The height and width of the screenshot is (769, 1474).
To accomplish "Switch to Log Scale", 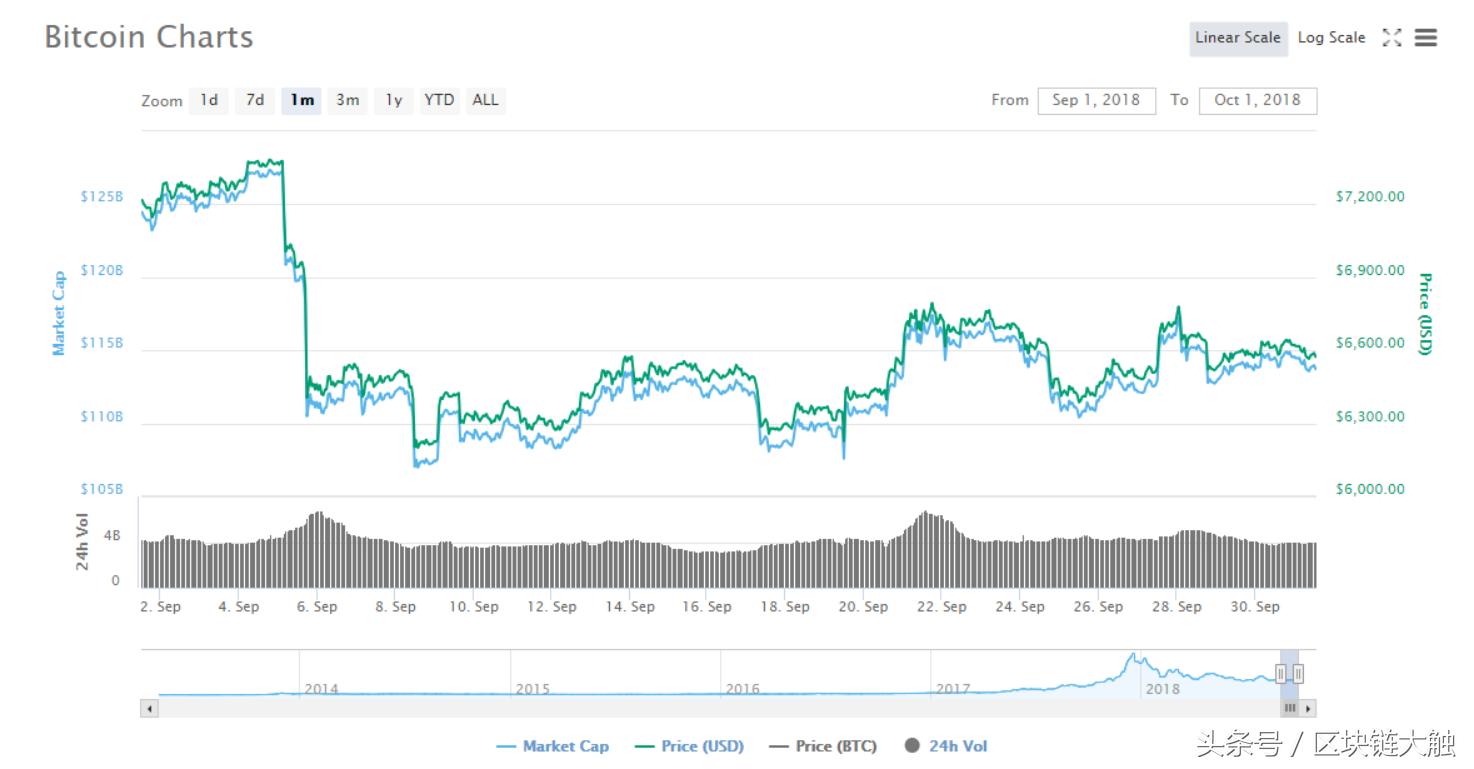I will [1331, 38].
